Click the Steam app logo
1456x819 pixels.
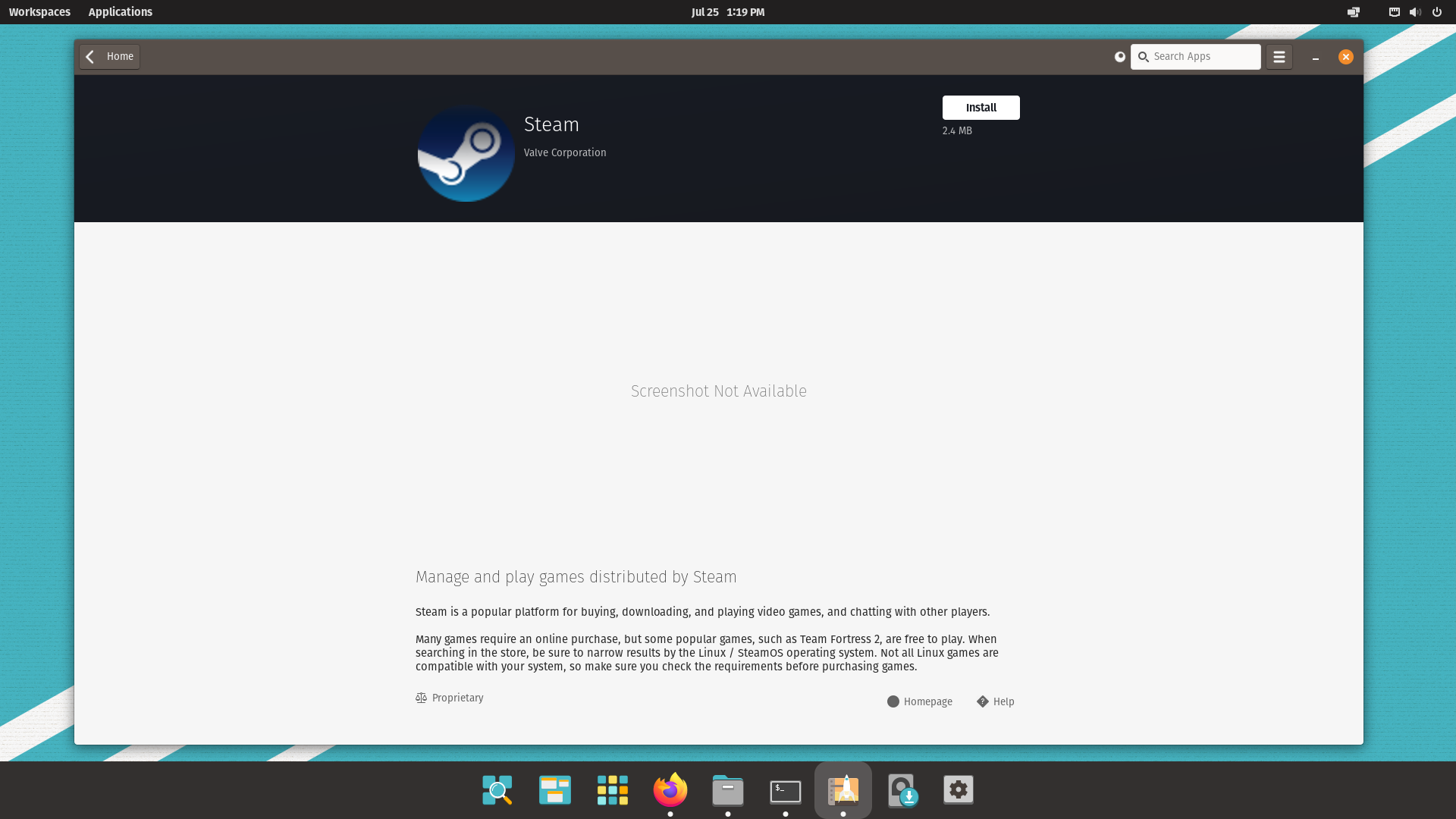(466, 154)
